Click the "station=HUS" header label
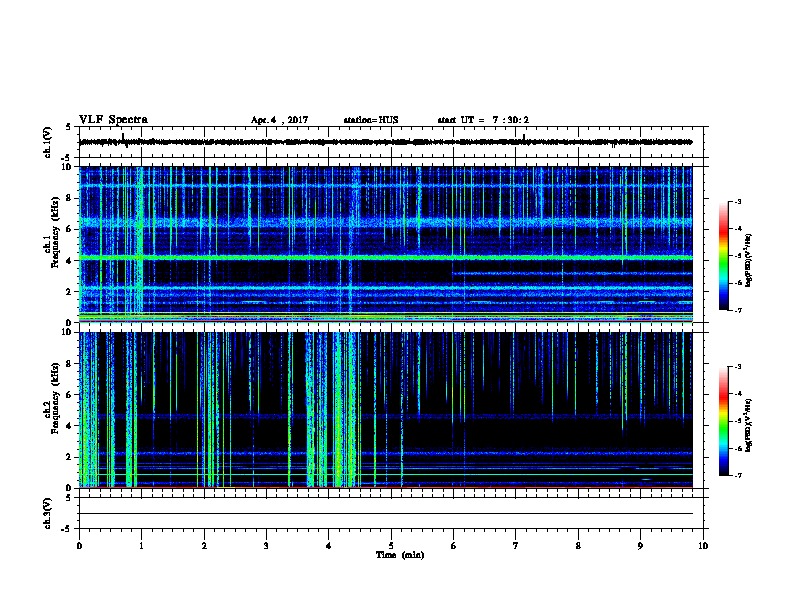Screen dimensions: 792x612 [371, 120]
